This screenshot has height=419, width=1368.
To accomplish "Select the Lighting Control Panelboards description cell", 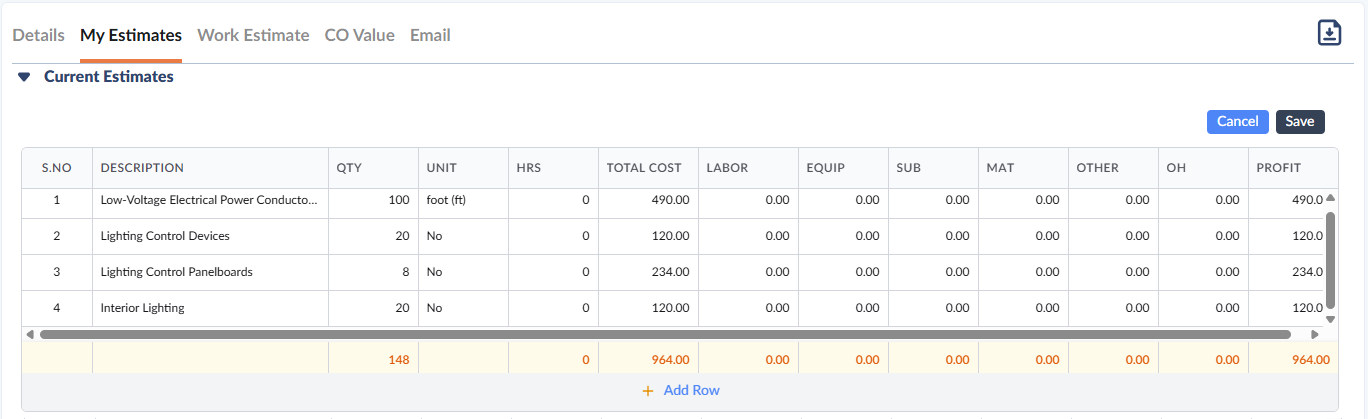I will click(210, 272).
